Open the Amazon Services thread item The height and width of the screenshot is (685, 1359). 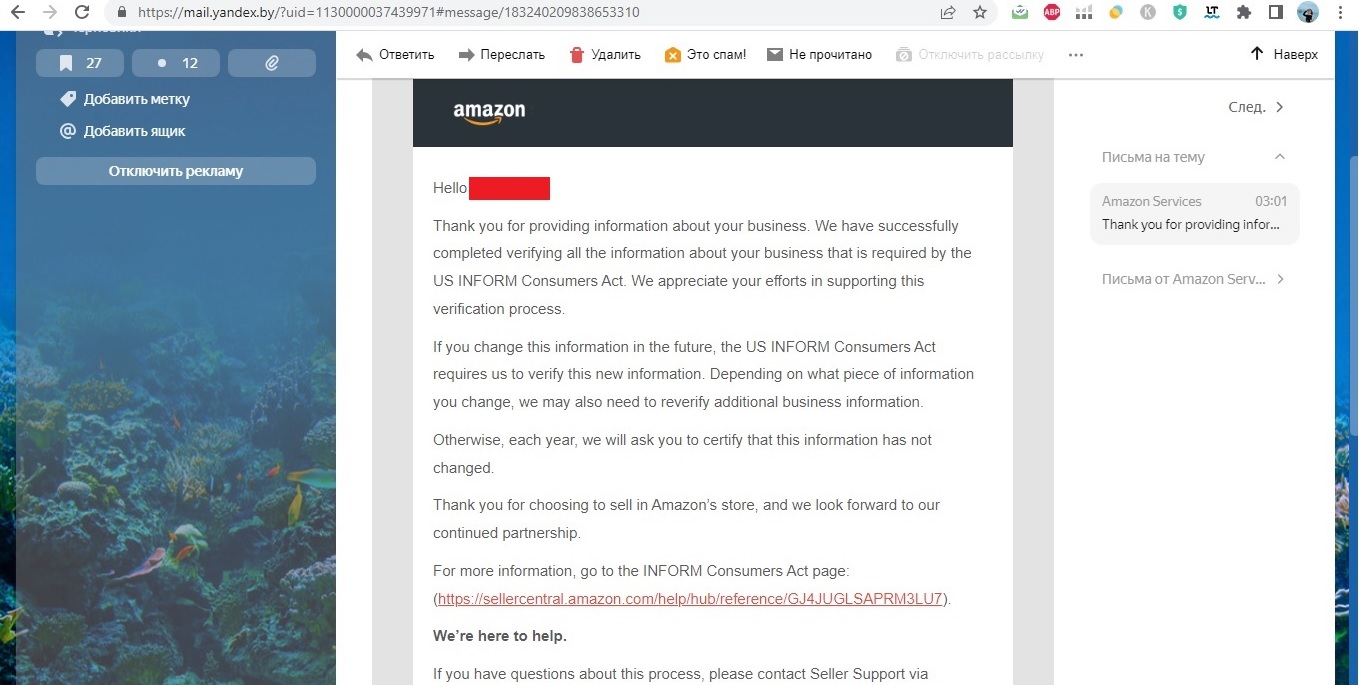click(x=1195, y=213)
